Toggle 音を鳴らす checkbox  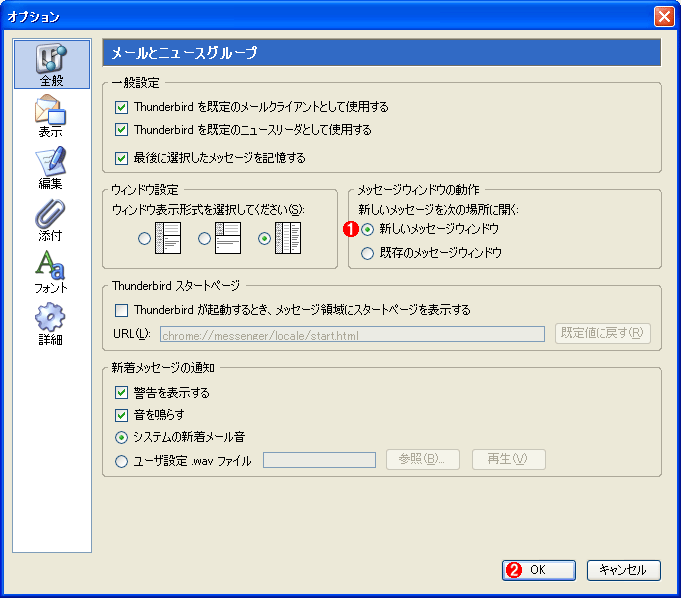(122, 415)
